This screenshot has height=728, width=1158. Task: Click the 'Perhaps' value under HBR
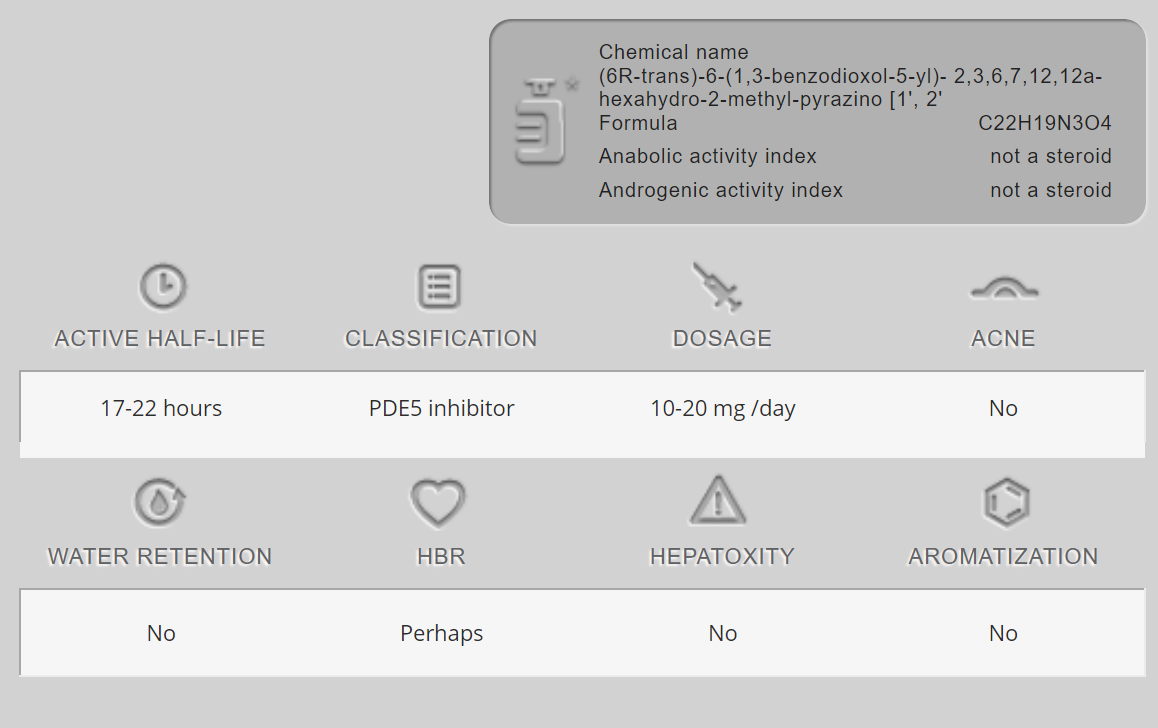coord(441,633)
